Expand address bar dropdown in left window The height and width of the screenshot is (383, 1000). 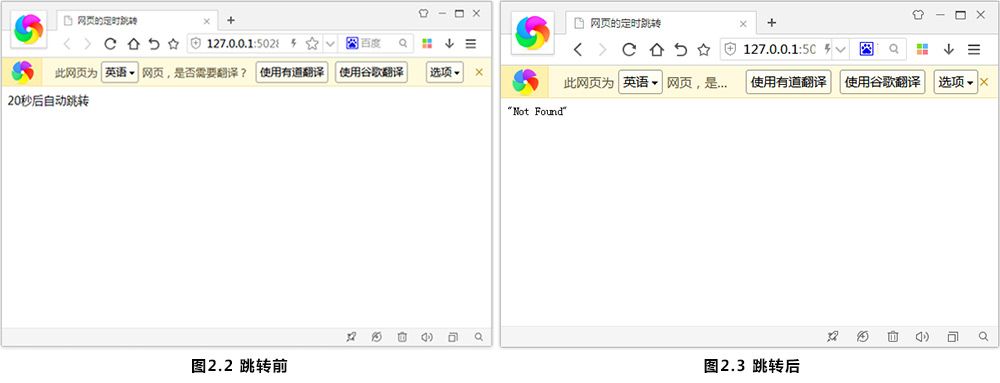pyautogui.click(x=330, y=43)
